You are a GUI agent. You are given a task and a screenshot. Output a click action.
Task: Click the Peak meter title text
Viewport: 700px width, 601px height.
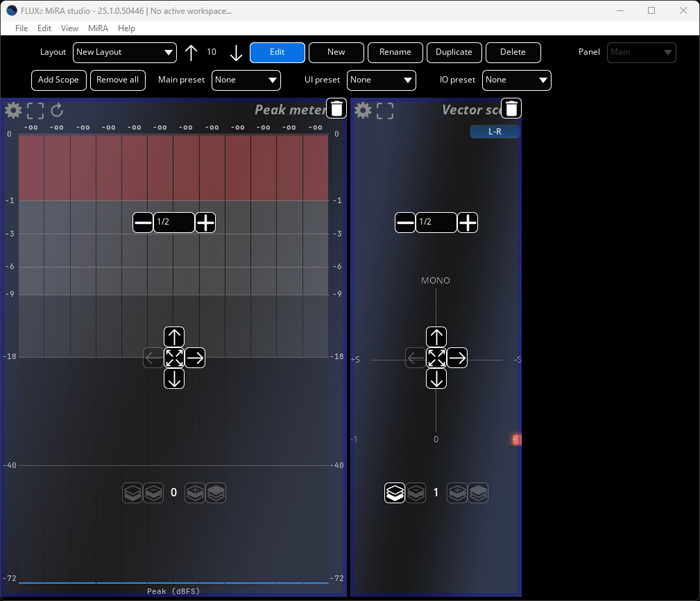(290, 110)
